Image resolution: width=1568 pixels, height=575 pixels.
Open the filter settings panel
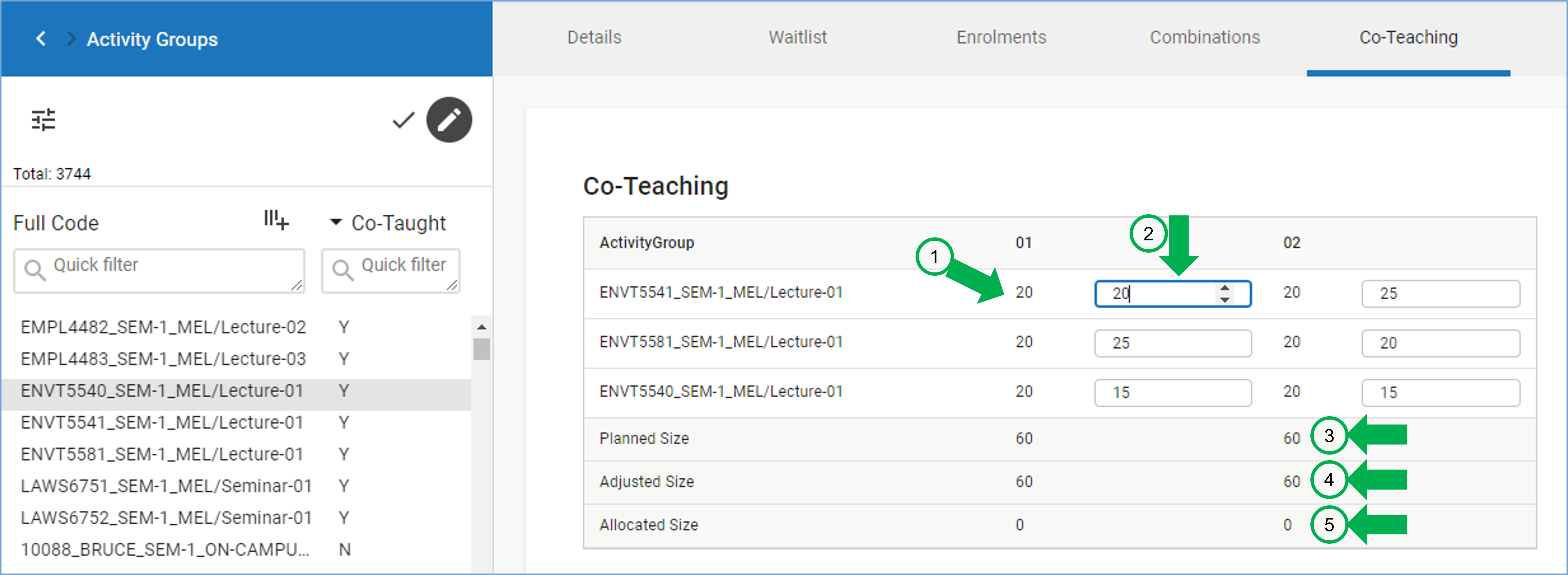click(43, 120)
